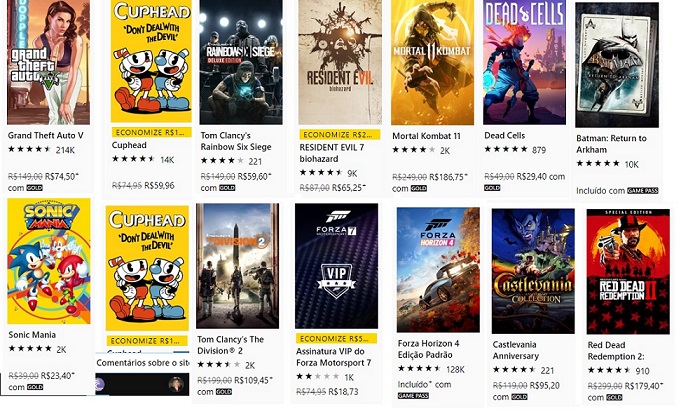Select the Mortal Kombat 11 cover image

pos(432,62)
